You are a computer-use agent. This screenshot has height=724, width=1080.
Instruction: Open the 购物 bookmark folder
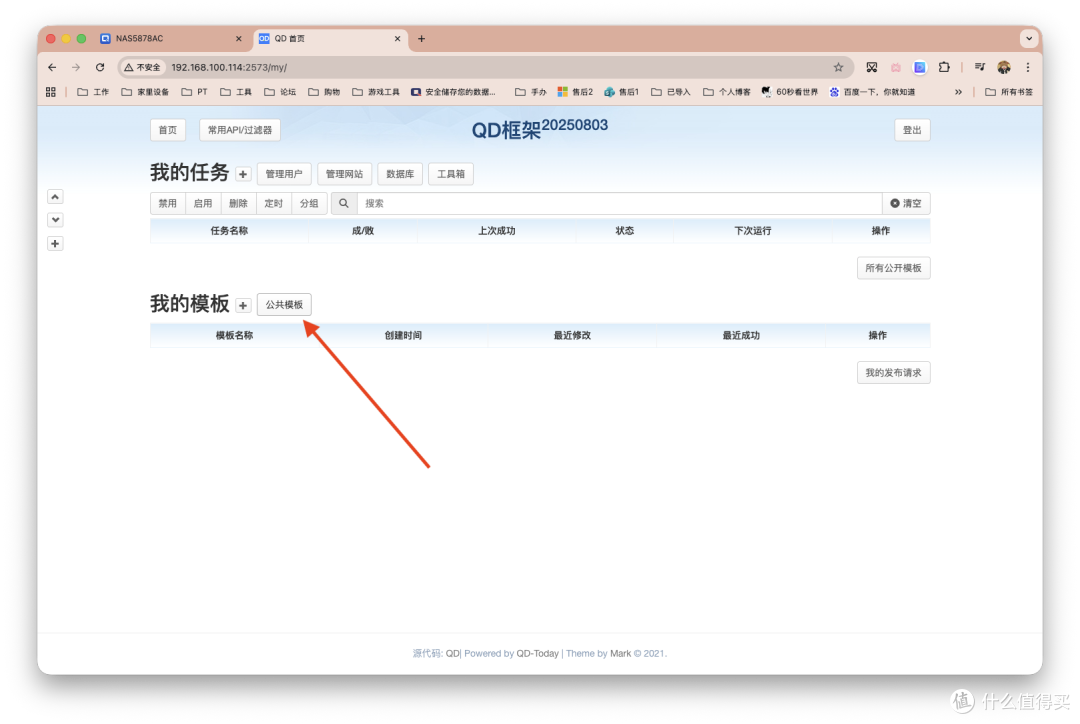pyautogui.click(x=324, y=92)
